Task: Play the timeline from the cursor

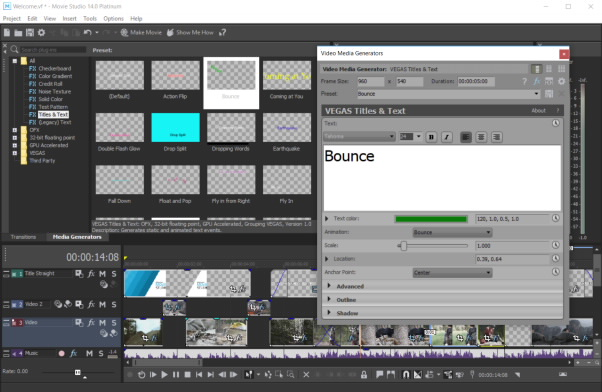Action: click(164, 375)
